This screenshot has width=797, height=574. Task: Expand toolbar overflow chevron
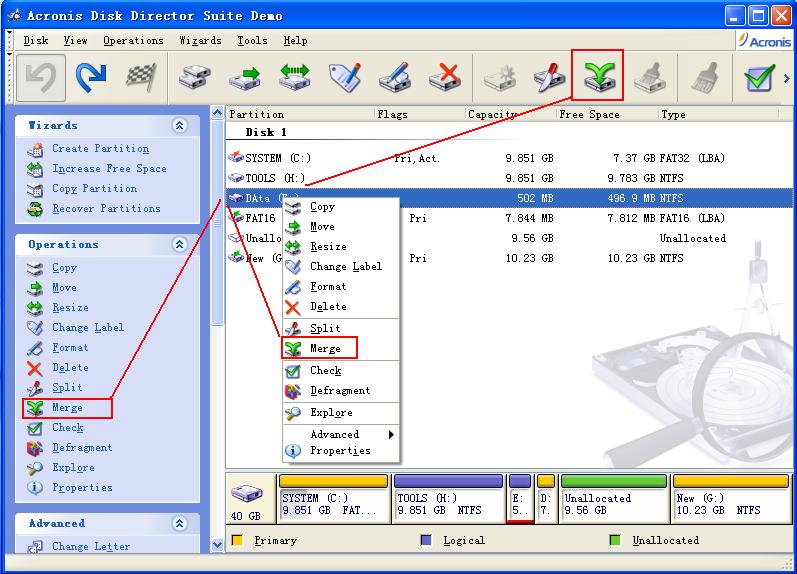pyautogui.click(x=787, y=78)
